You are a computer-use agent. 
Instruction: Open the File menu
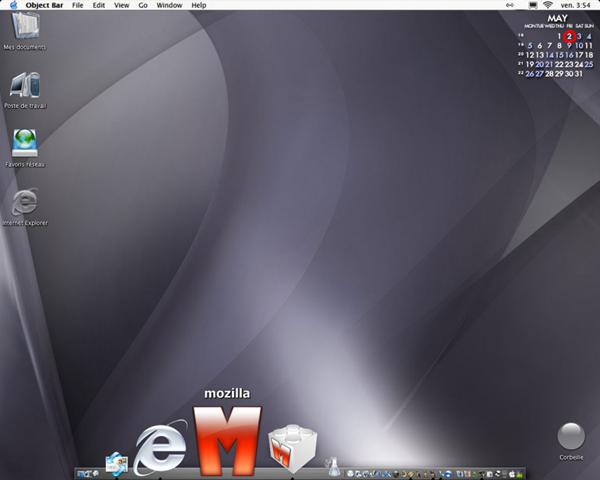pos(78,5)
